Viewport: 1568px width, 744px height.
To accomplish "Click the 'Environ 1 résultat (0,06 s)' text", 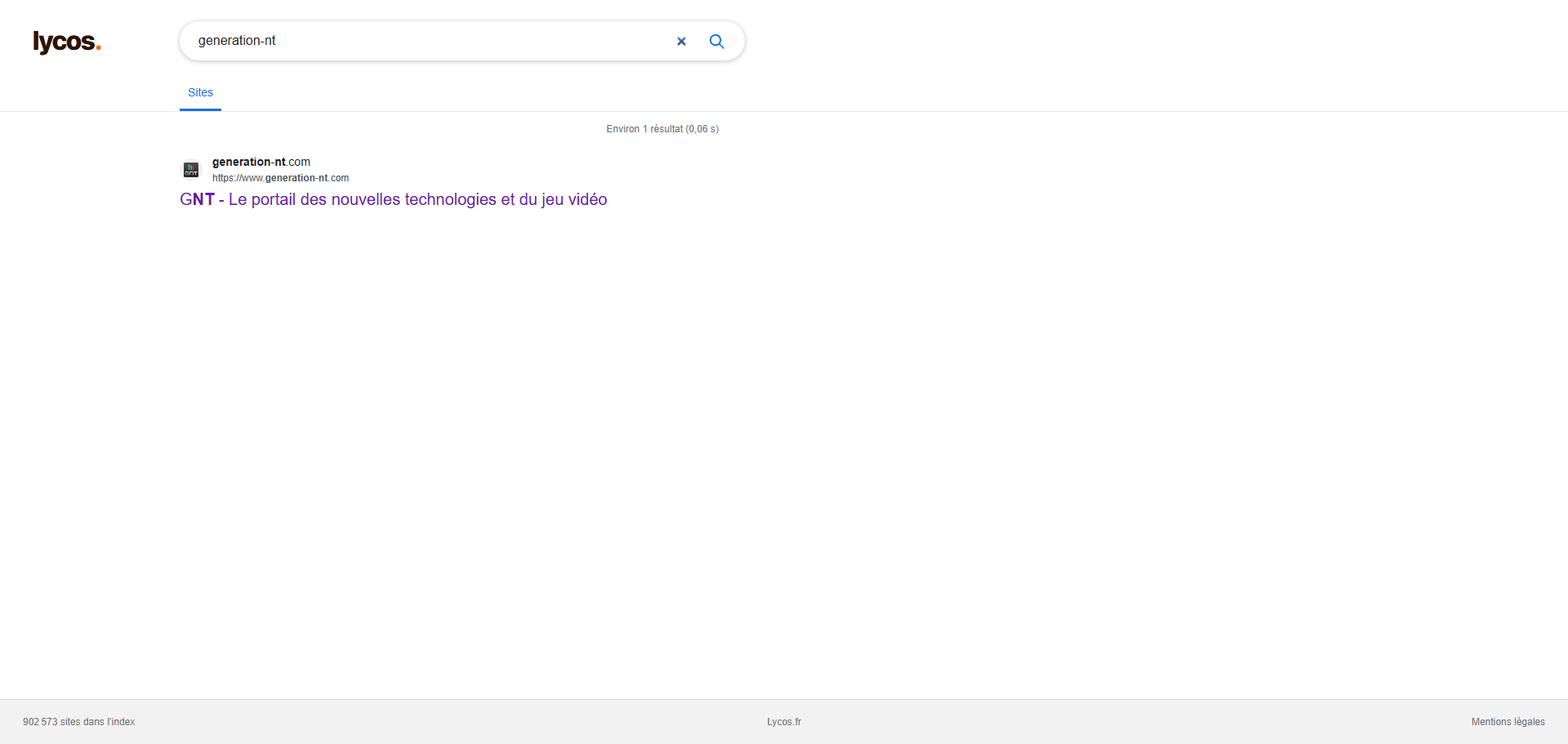I will point(662,129).
